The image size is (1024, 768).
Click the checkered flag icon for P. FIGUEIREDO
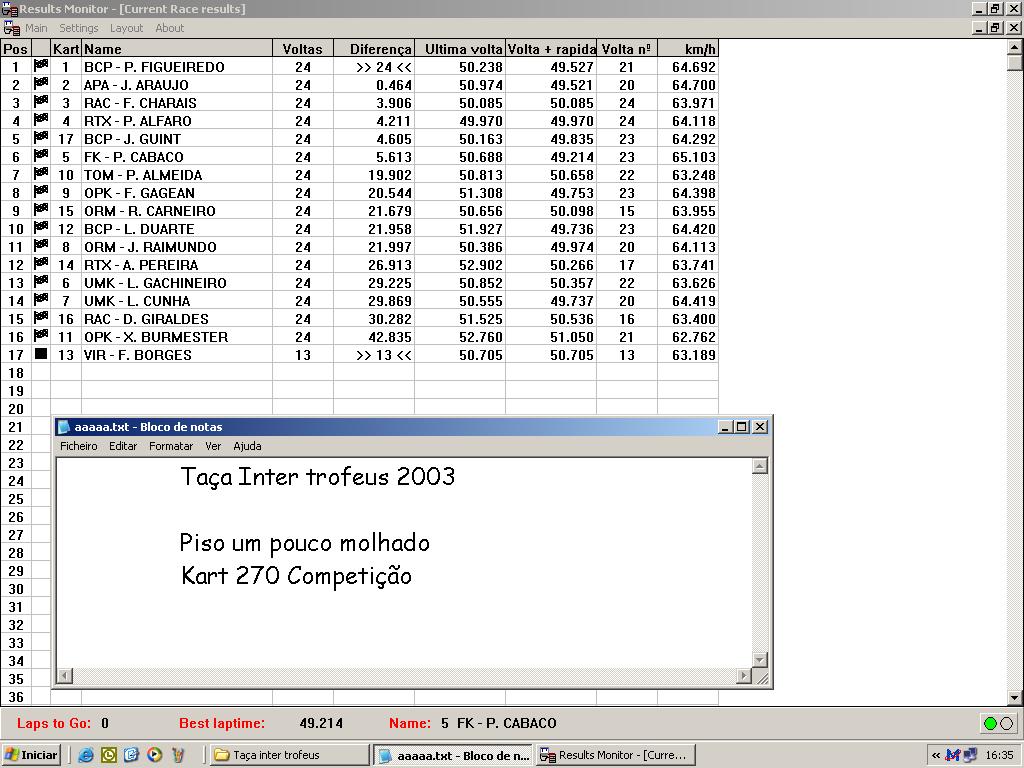(41, 67)
